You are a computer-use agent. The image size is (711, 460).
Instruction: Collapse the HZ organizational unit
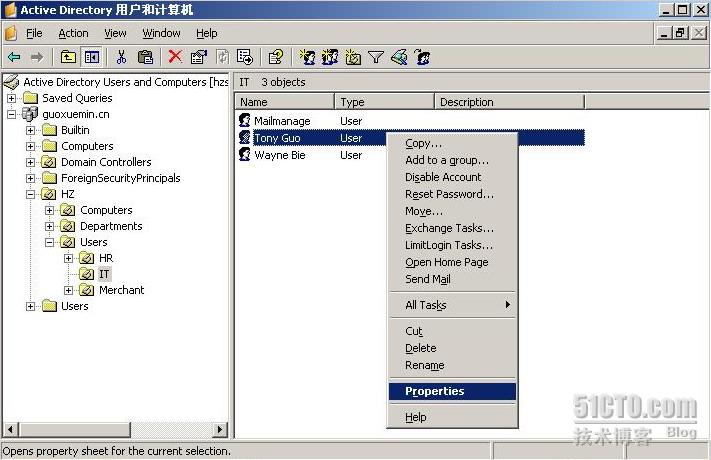point(30,194)
